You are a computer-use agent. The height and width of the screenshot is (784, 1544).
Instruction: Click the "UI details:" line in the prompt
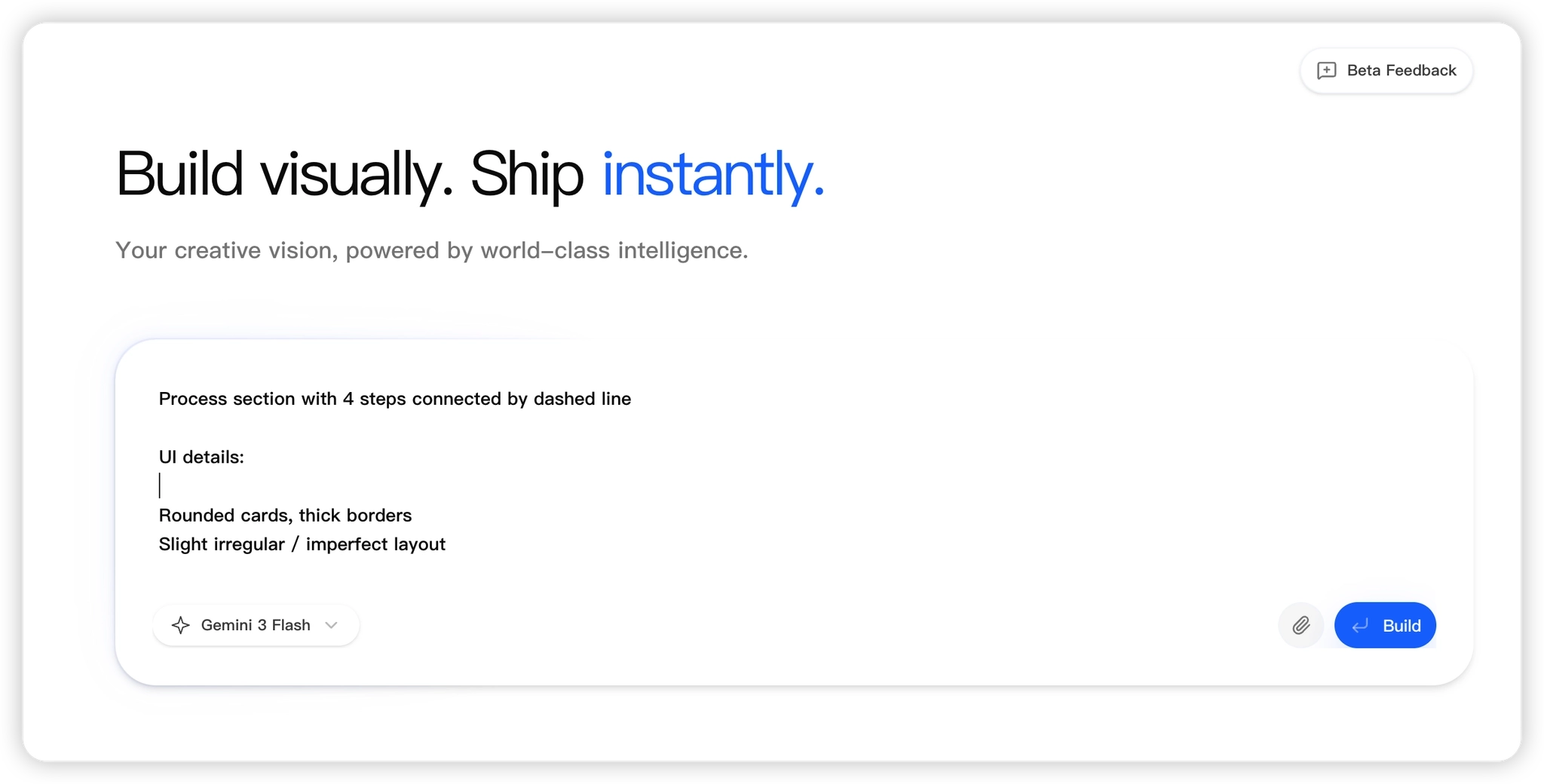[x=201, y=458]
